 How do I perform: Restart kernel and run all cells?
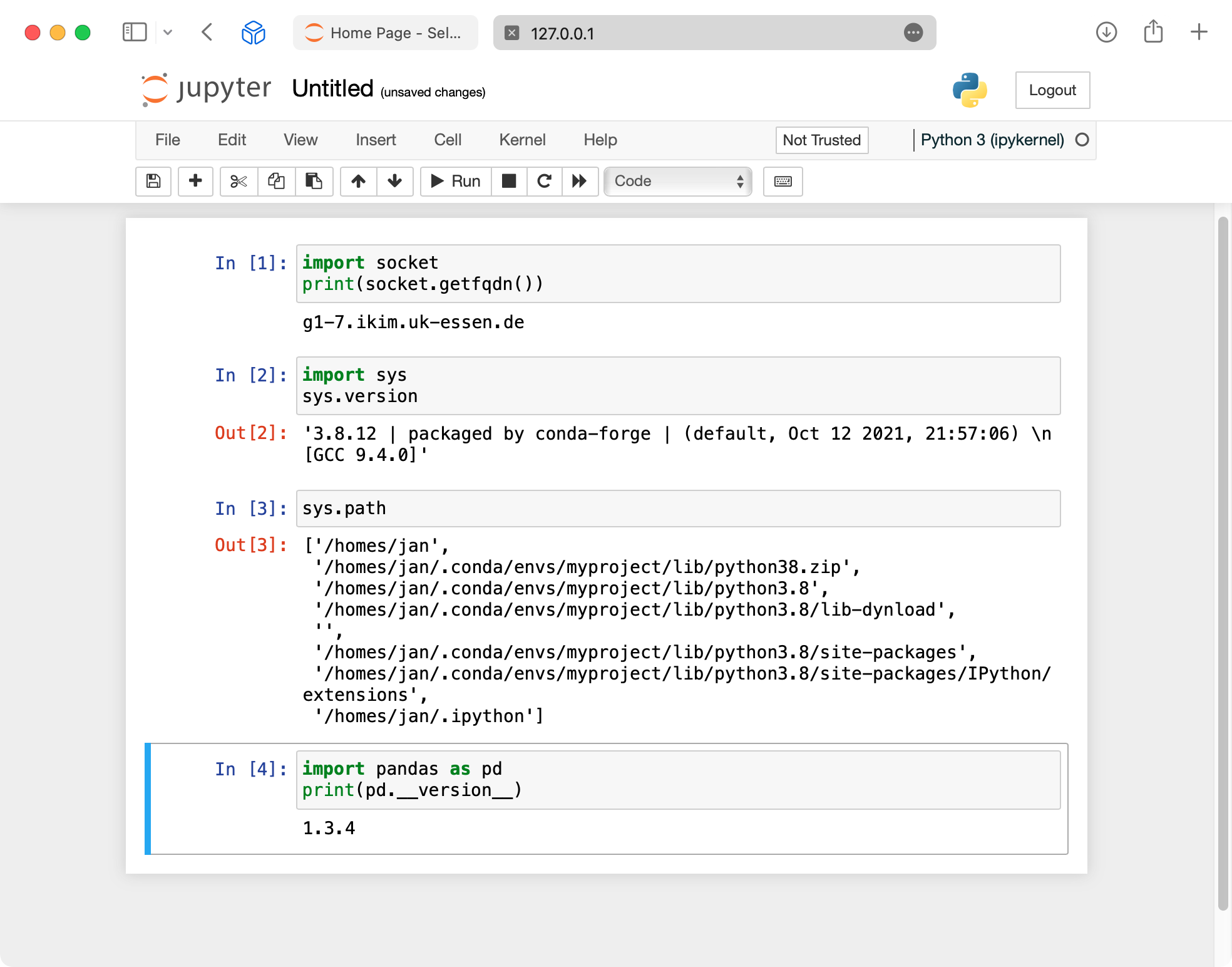580,182
